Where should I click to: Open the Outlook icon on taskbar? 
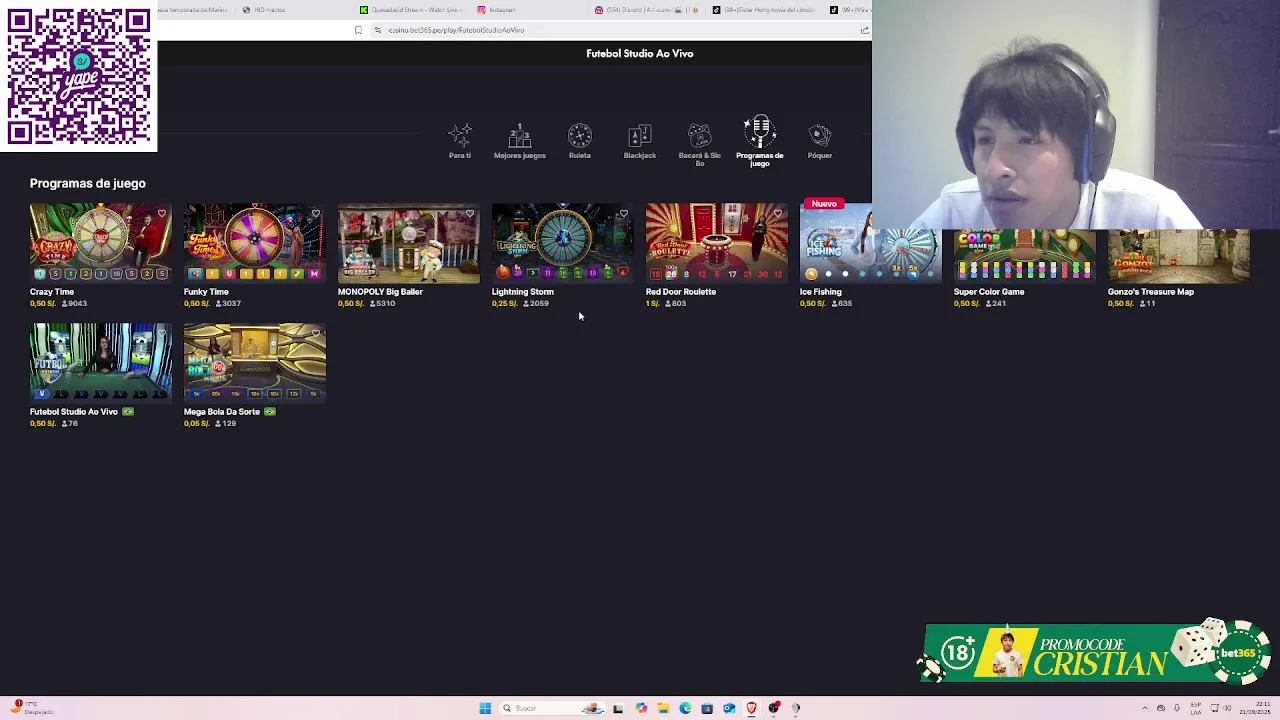[729, 708]
